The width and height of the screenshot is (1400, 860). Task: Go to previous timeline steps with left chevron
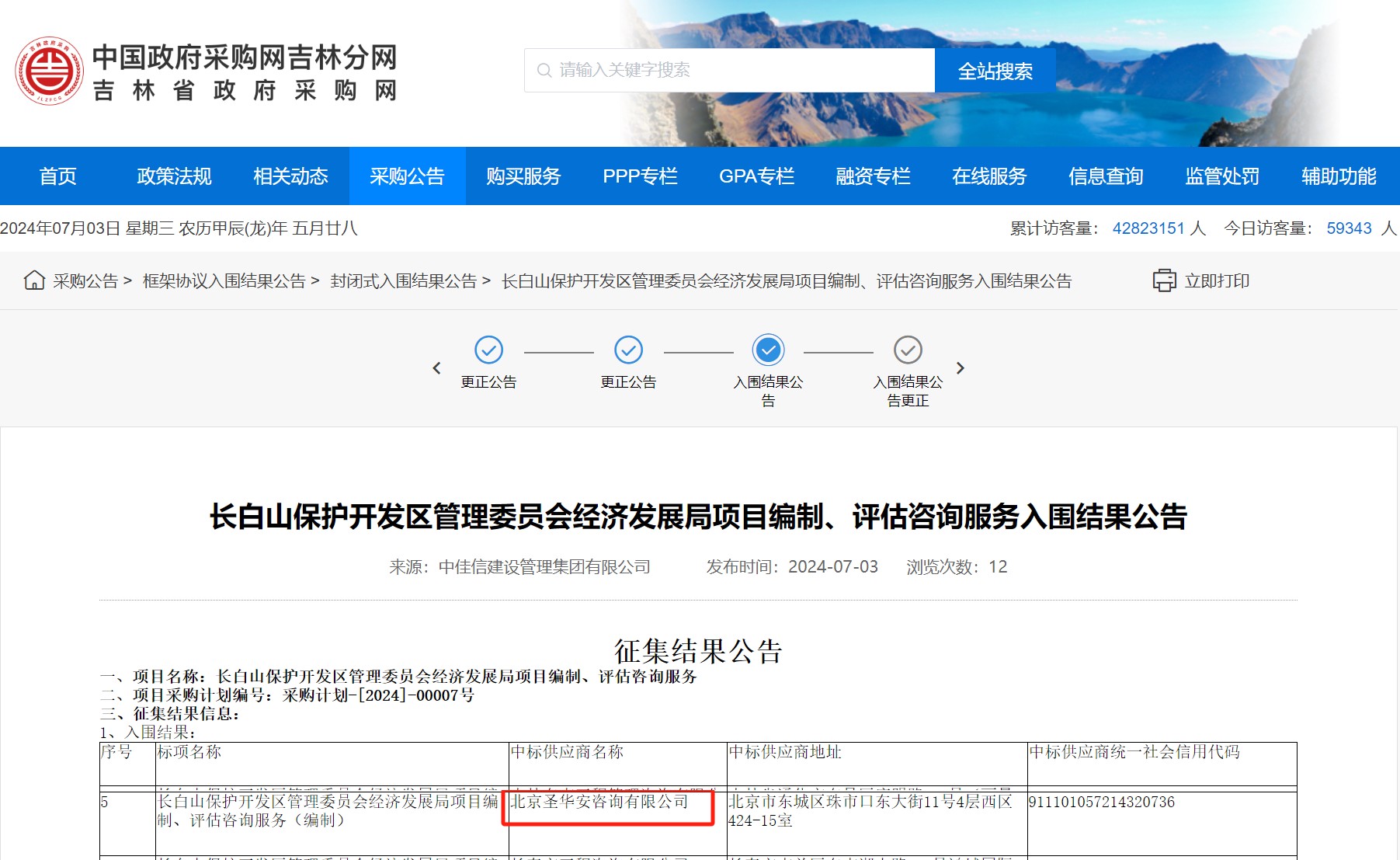click(x=436, y=368)
